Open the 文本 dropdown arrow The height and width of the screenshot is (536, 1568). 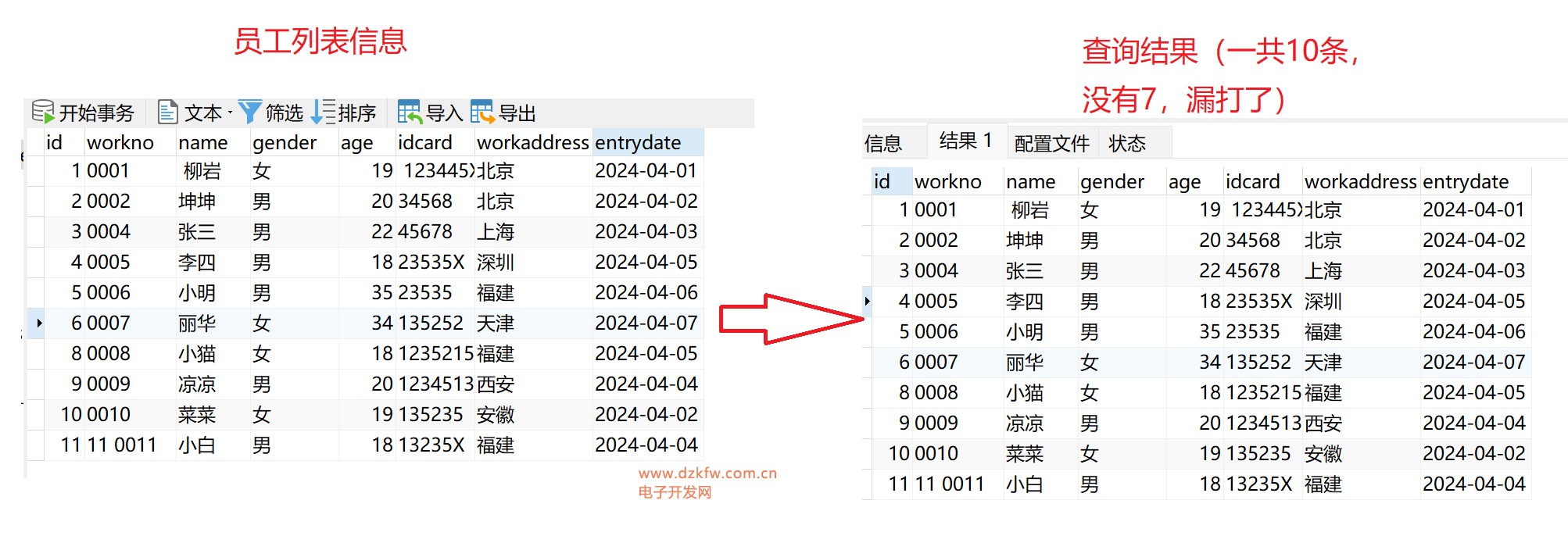[230, 113]
